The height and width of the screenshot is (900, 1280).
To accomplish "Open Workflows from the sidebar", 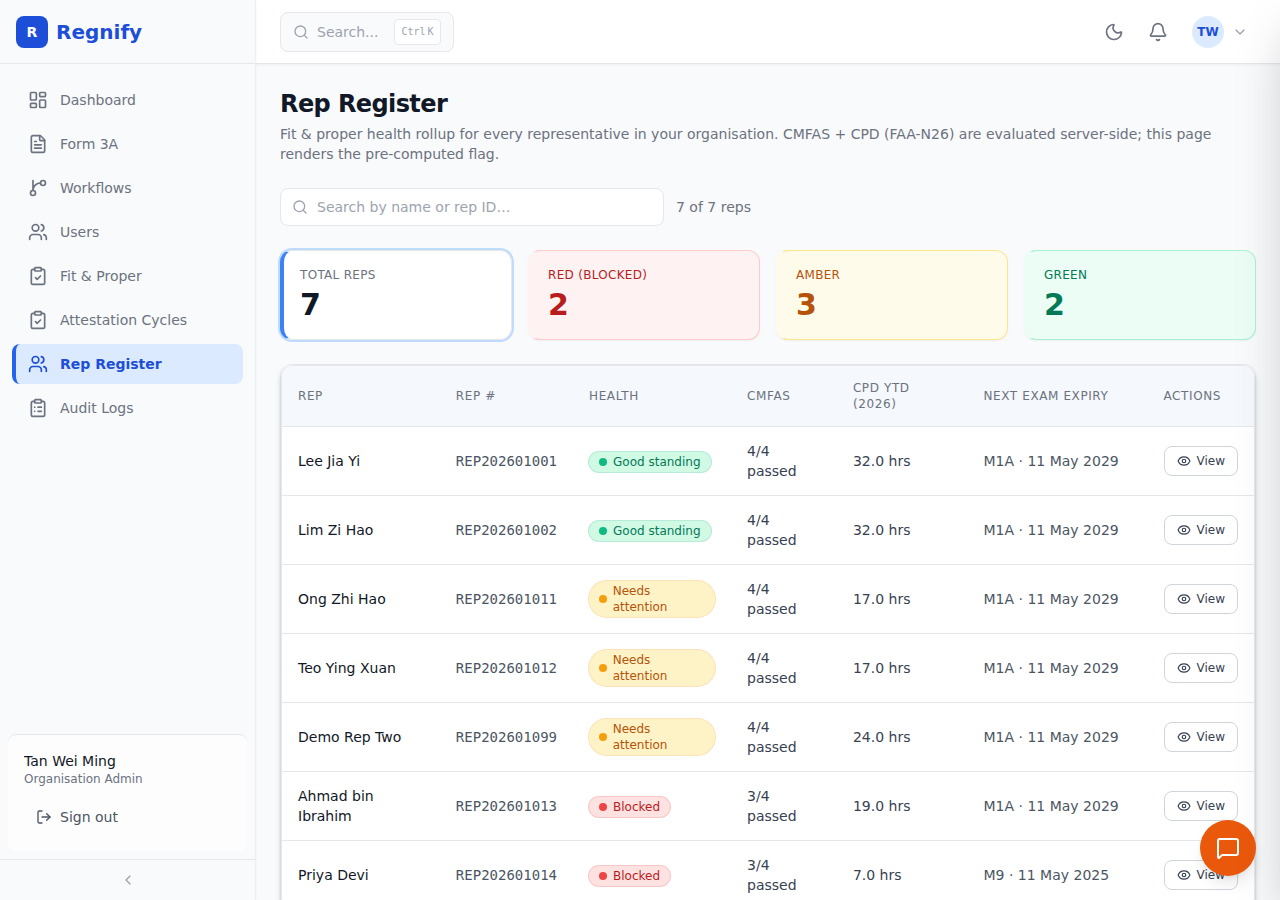I will point(127,188).
